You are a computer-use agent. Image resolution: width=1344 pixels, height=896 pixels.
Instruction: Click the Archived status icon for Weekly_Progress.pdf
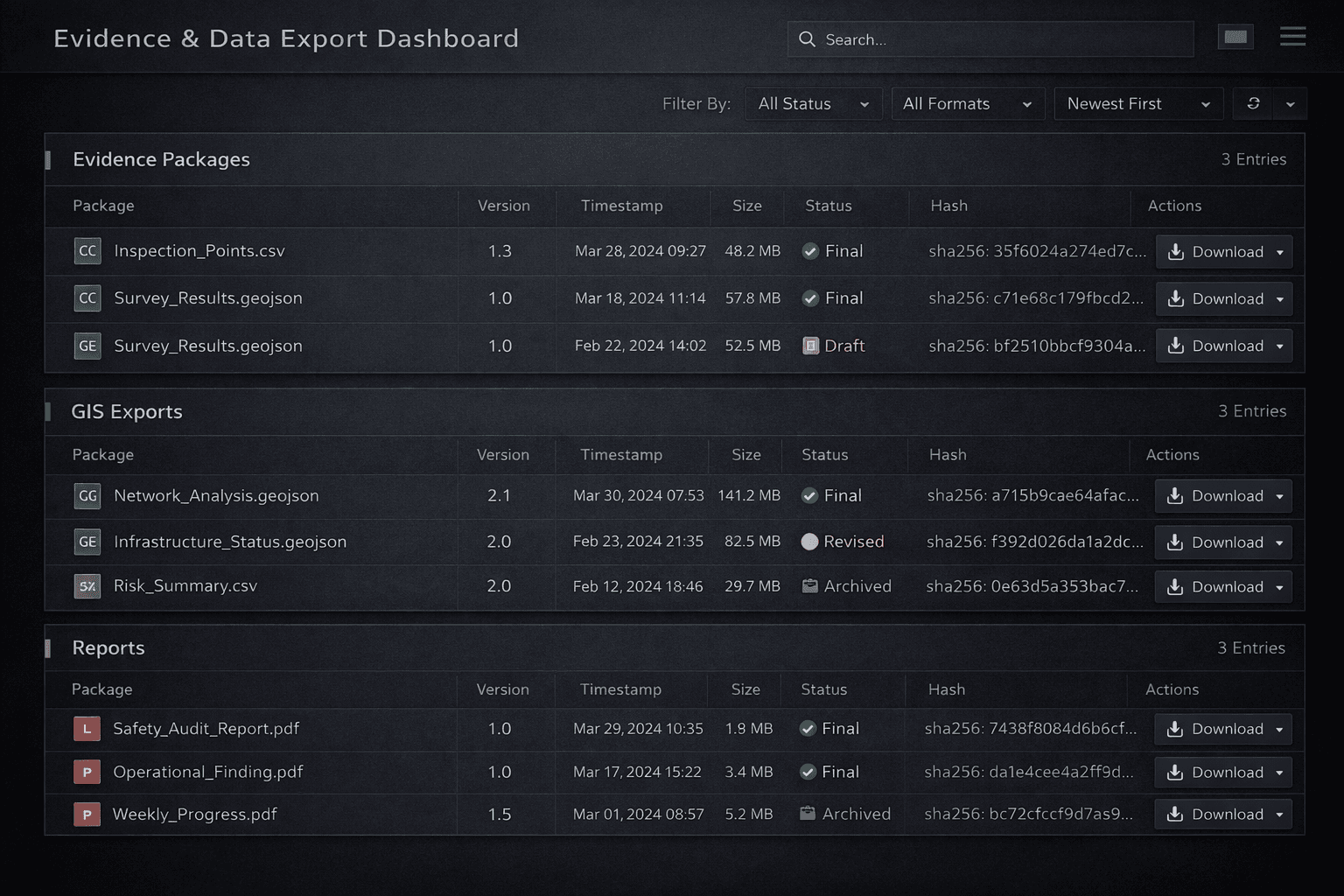808,814
